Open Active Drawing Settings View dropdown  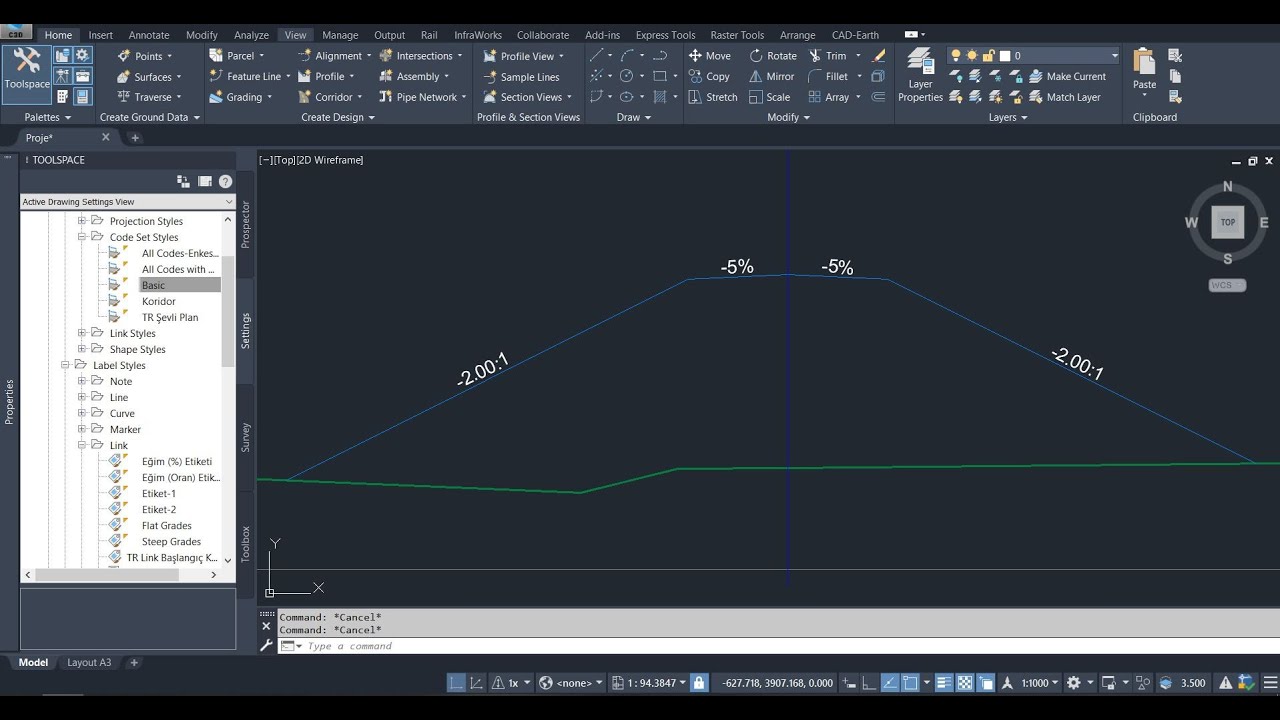(128, 202)
